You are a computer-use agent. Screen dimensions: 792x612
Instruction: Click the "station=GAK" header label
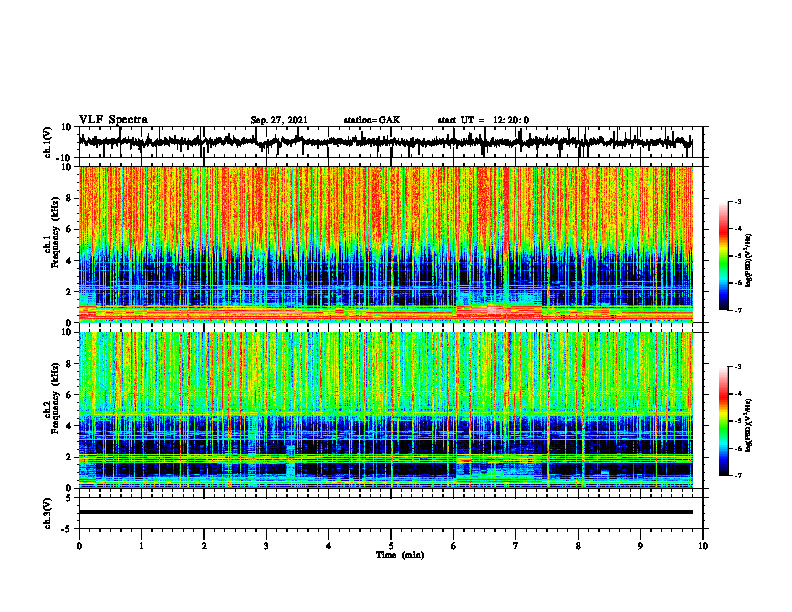pos(372,120)
